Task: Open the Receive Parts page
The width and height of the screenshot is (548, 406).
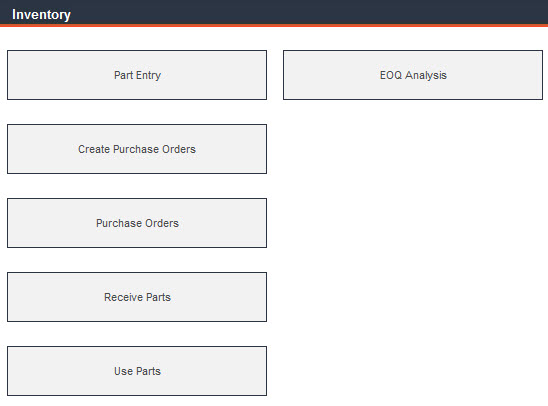Action: (x=137, y=297)
